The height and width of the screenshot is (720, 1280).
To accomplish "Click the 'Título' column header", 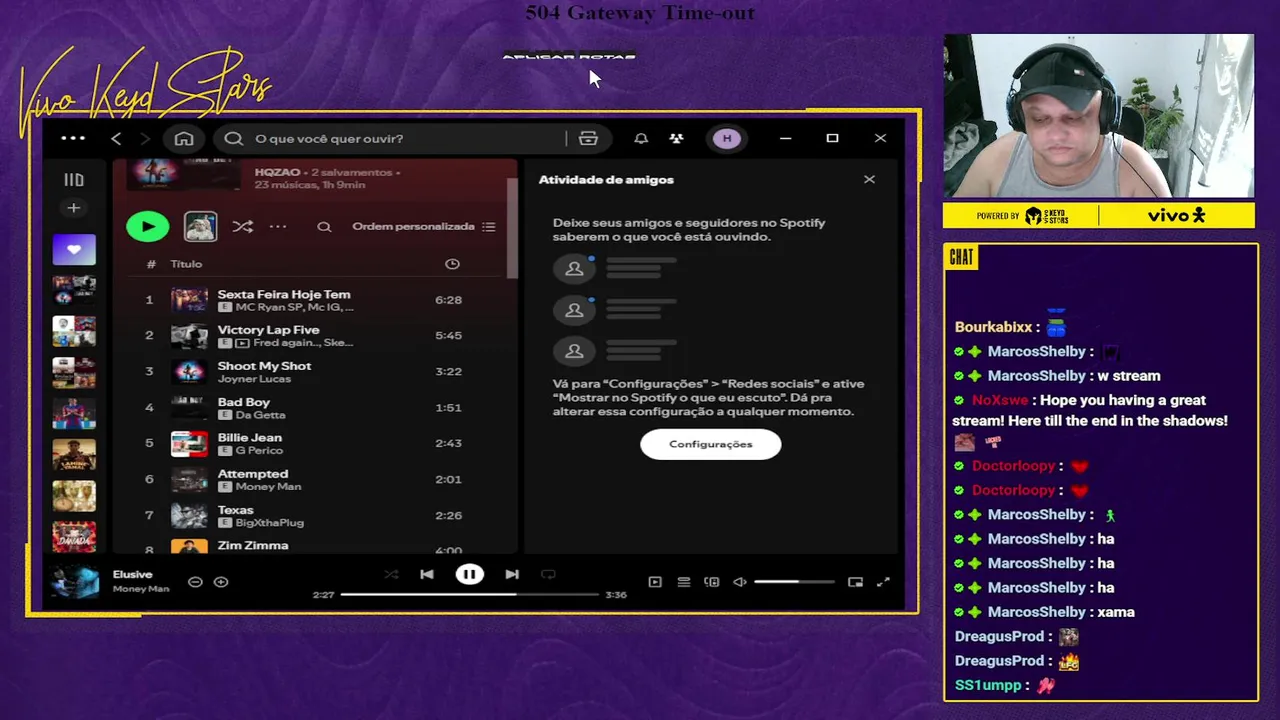I will pos(186,264).
